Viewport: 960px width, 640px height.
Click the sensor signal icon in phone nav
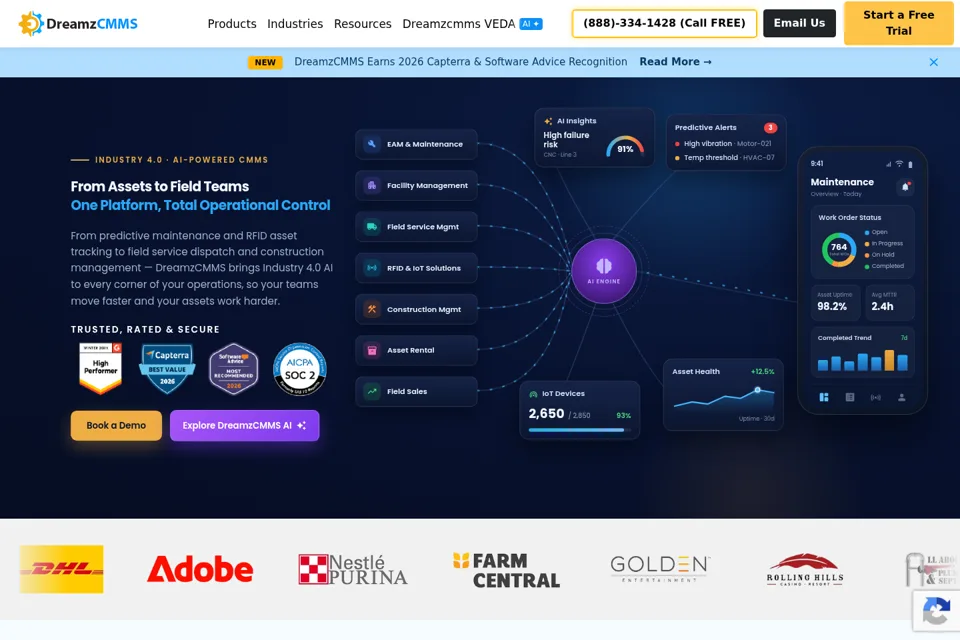click(876, 397)
